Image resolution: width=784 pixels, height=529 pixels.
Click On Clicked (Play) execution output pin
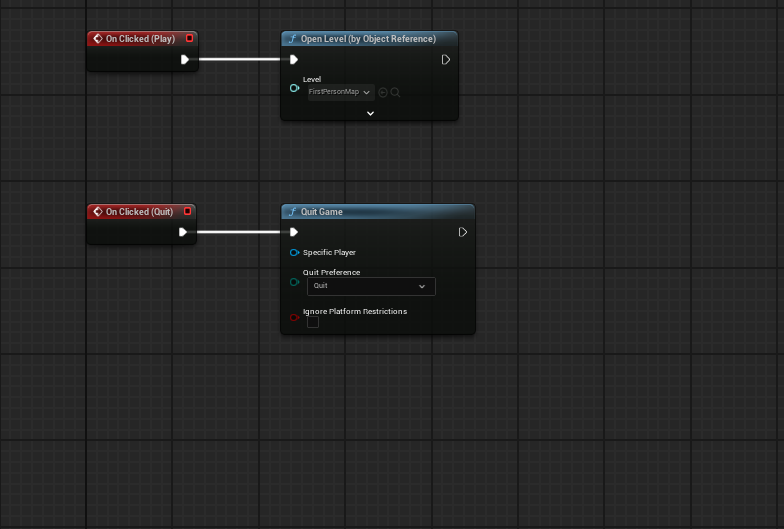point(184,60)
